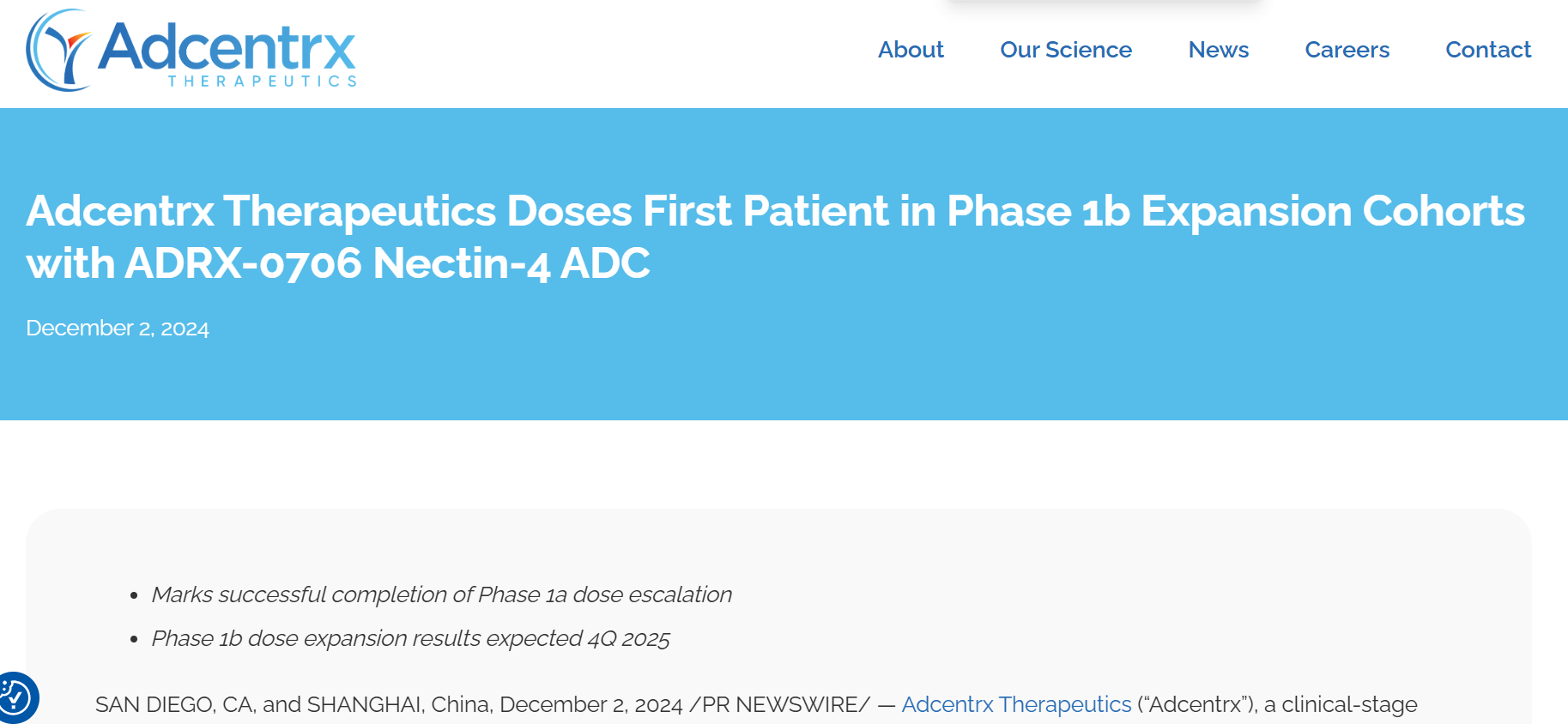Screen dimensions: 1568x724
Task: Click the Phase 1b results expected bullet
Action: pyautogui.click(x=410, y=638)
